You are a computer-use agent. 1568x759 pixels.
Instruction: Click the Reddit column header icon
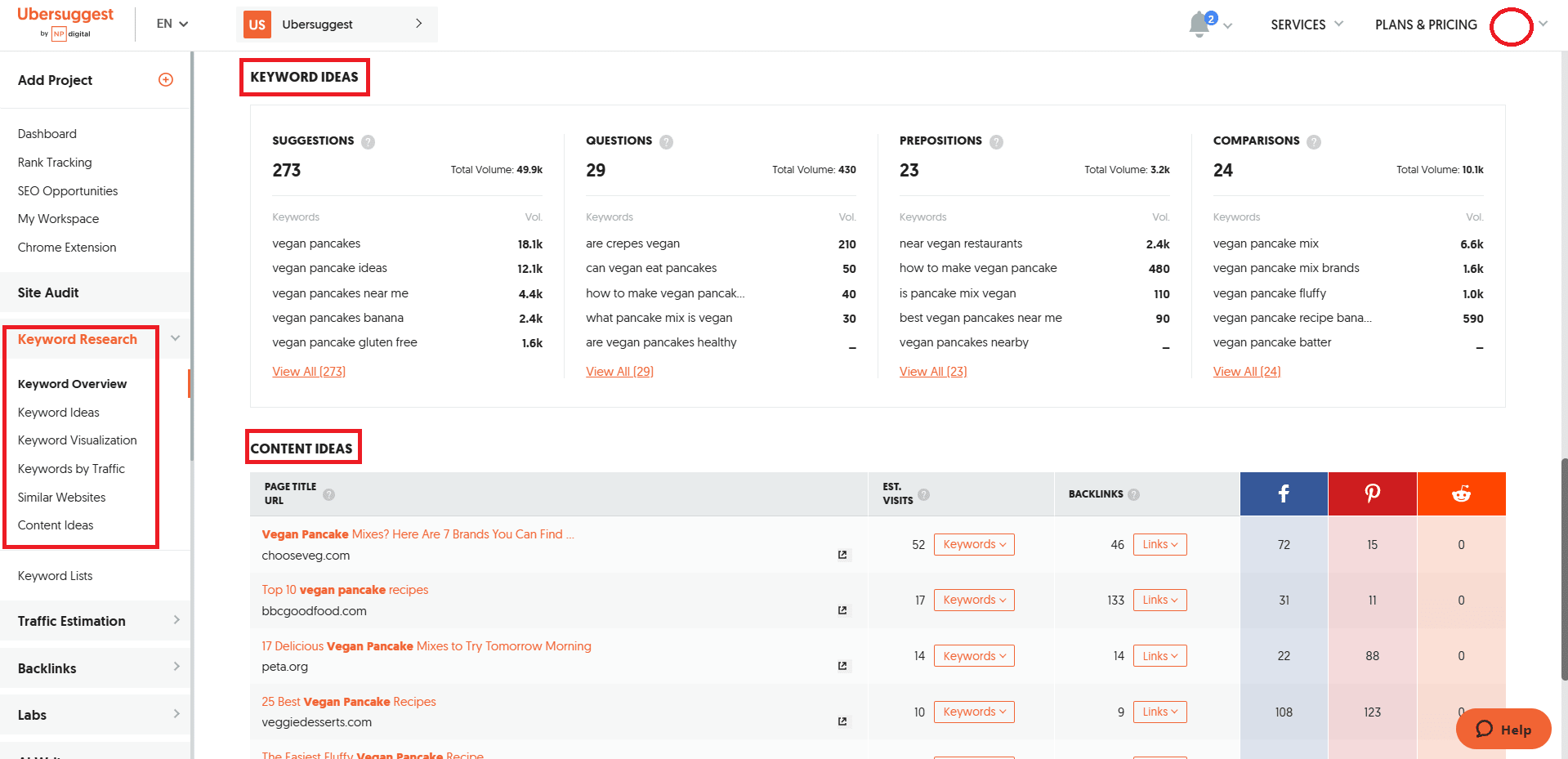(x=1462, y=493)
